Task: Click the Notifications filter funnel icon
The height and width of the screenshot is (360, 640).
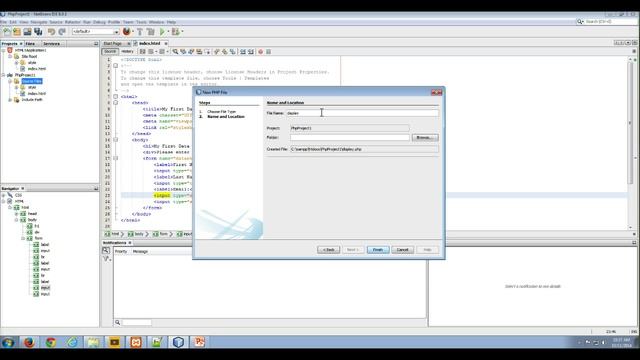Action: [x=106, y=258]
